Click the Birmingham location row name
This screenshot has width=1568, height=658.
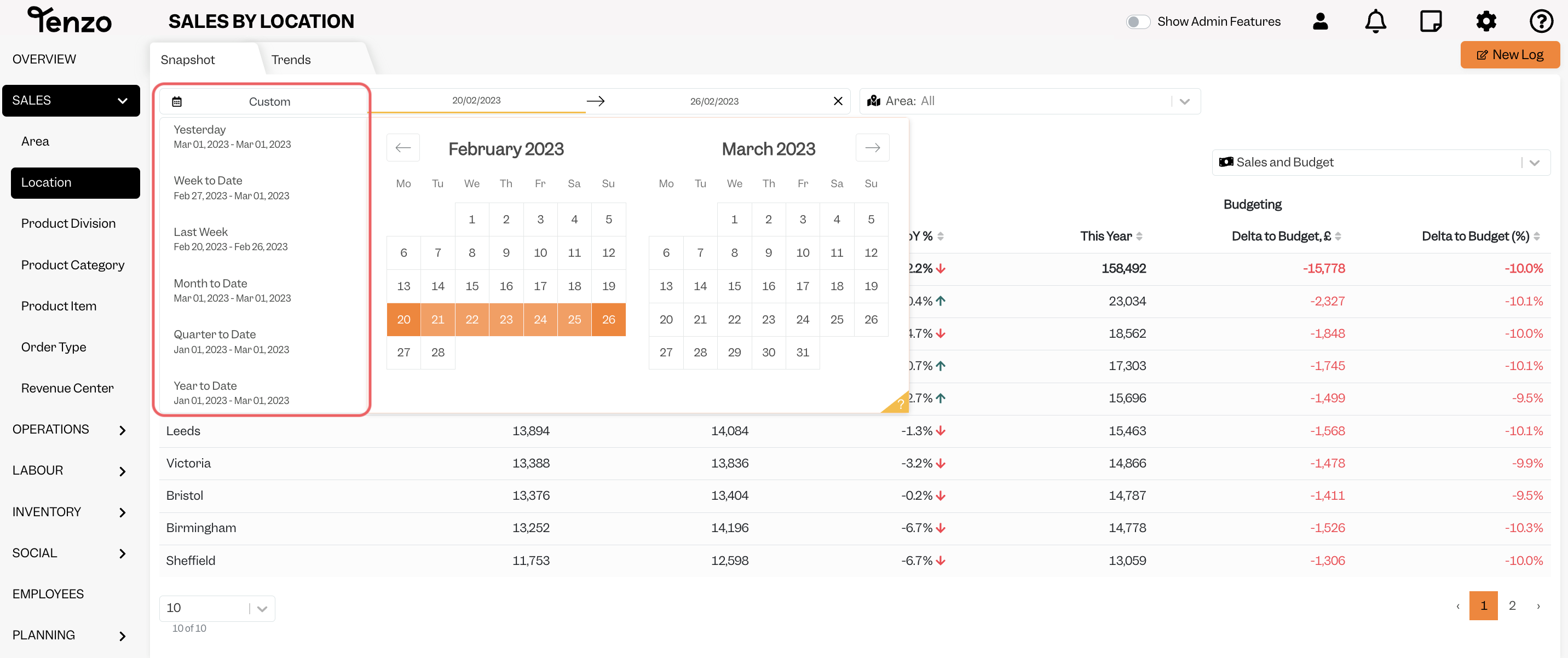201,528
